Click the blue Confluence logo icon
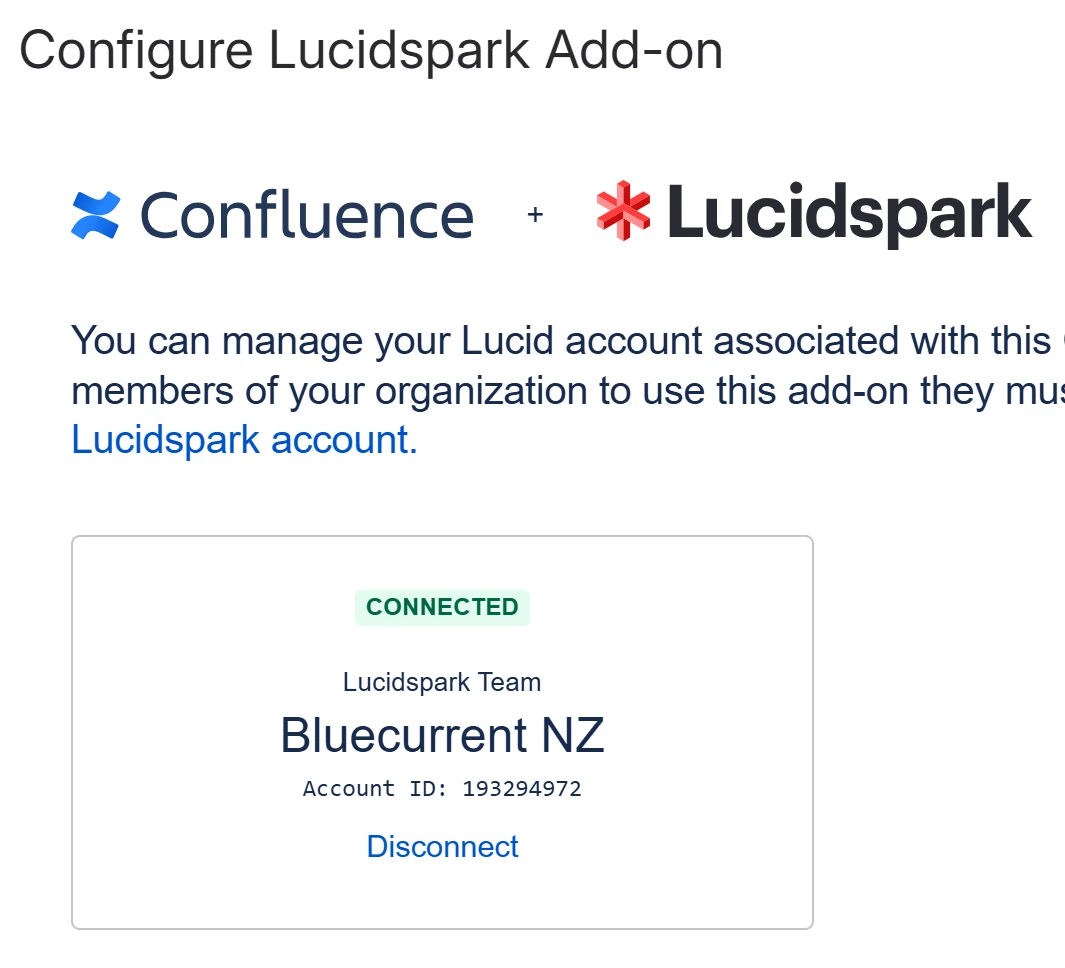Screen dimensions: 1065x968 point(96,215)
